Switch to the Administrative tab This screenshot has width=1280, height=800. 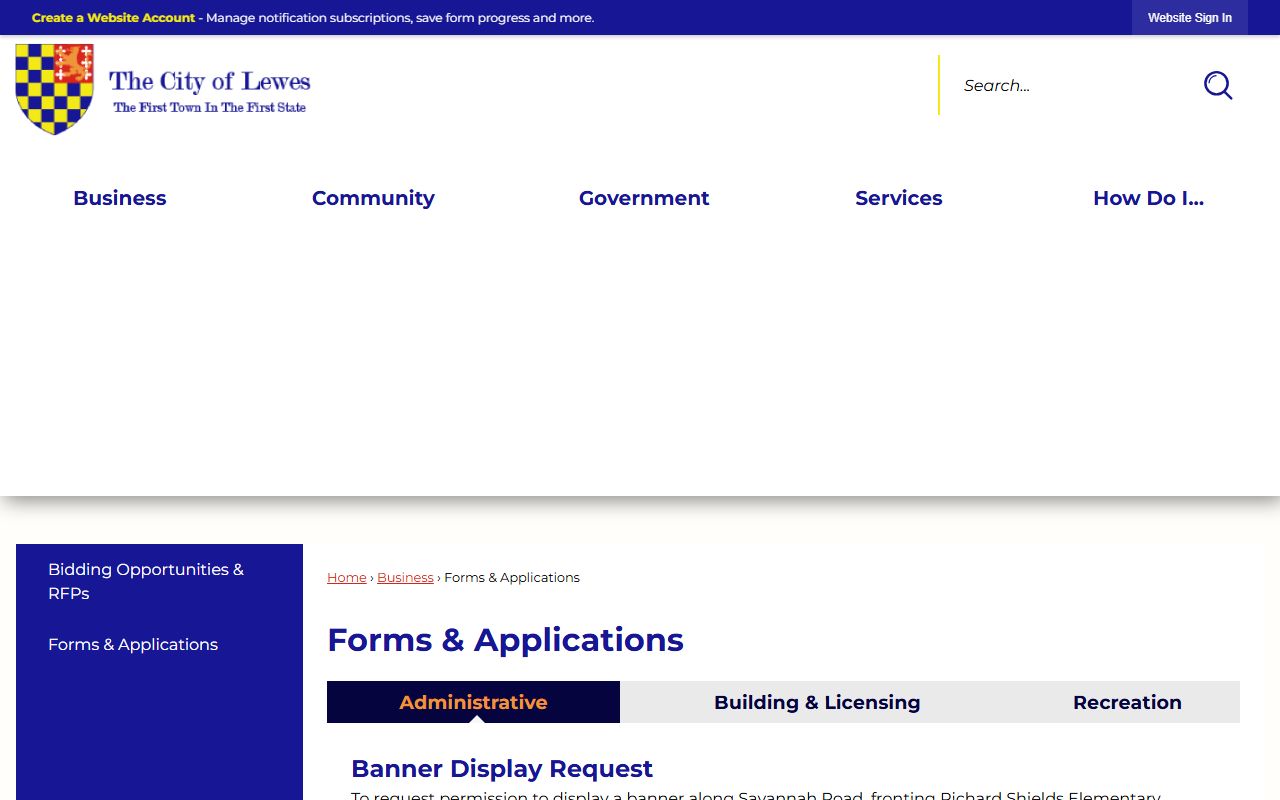pos(473,702)
